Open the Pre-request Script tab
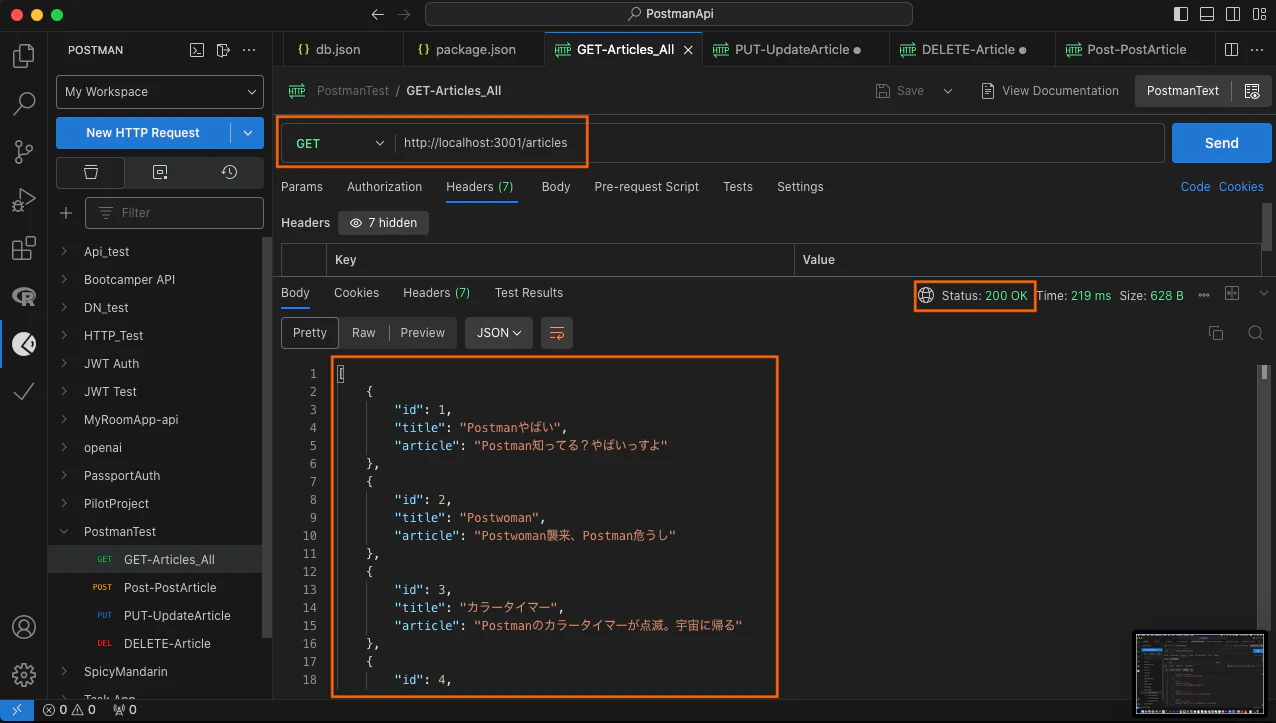 (x=647, y=187)
